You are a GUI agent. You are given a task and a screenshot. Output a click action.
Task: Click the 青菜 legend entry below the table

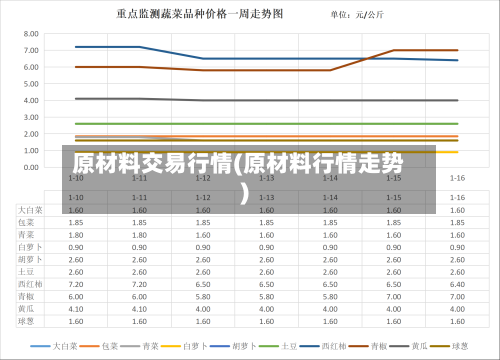point(139,346)
